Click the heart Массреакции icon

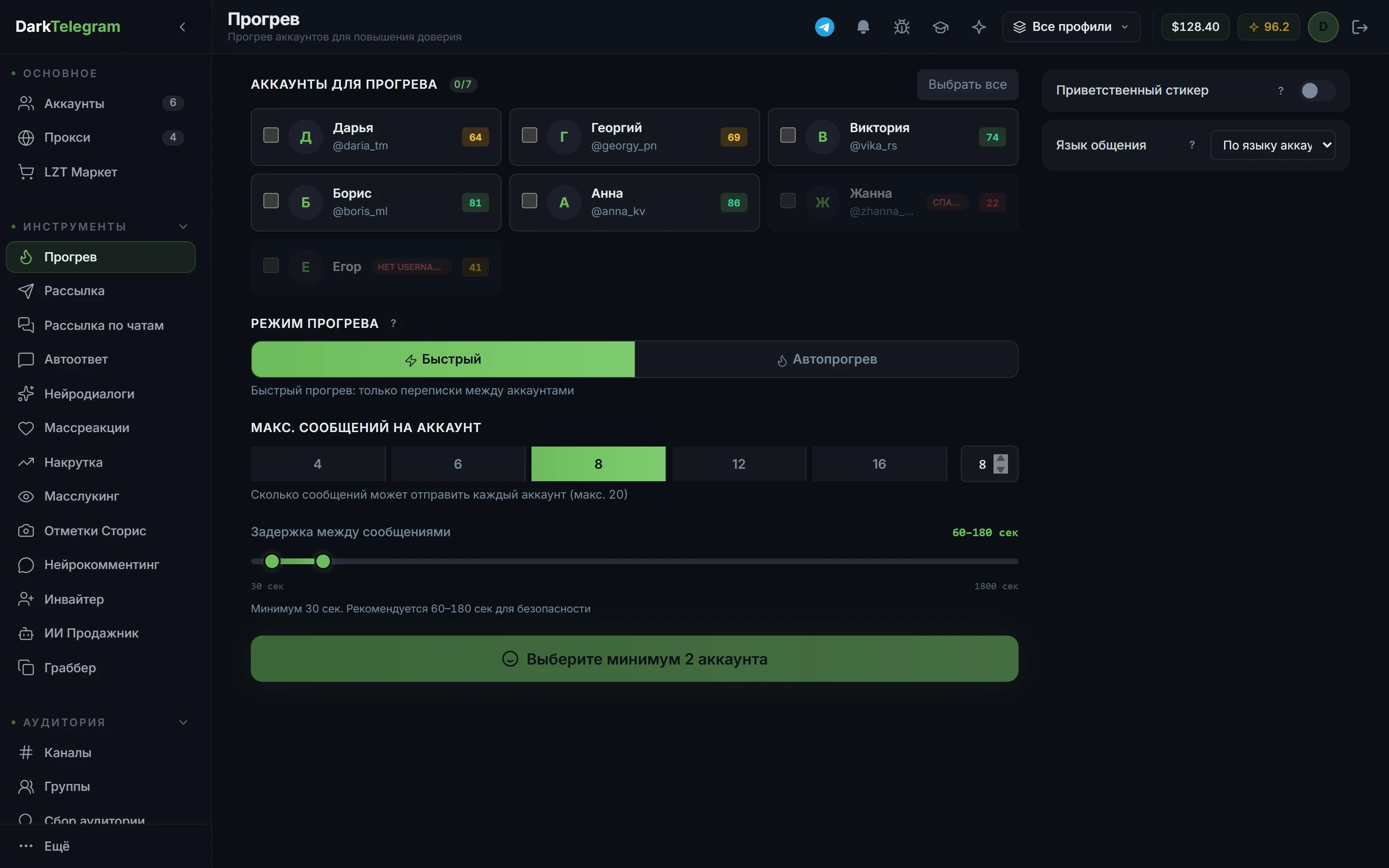pos(26,428)
